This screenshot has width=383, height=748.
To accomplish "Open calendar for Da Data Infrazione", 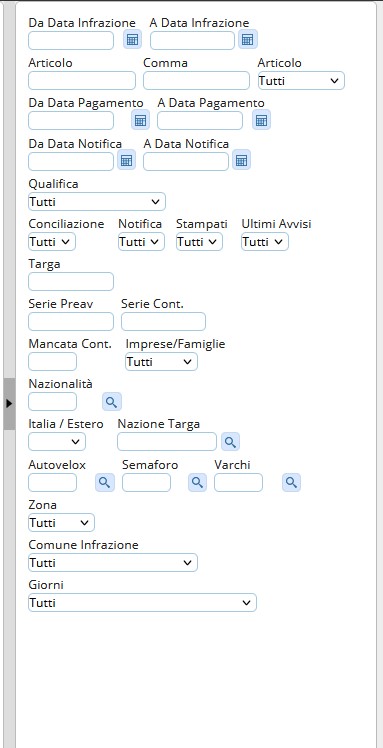I will click(132, 40).
